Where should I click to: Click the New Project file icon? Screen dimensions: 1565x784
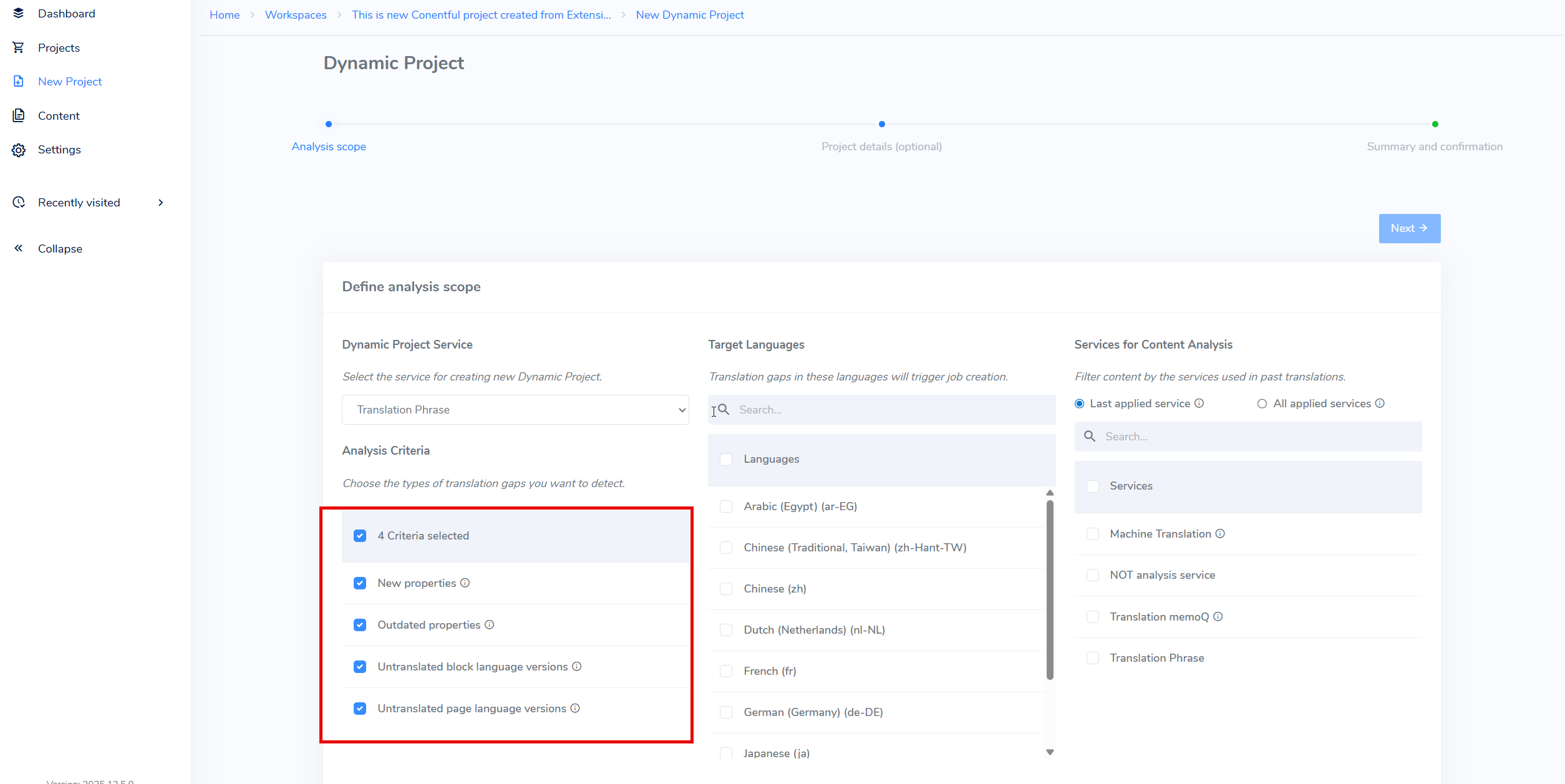pos(18,81)
